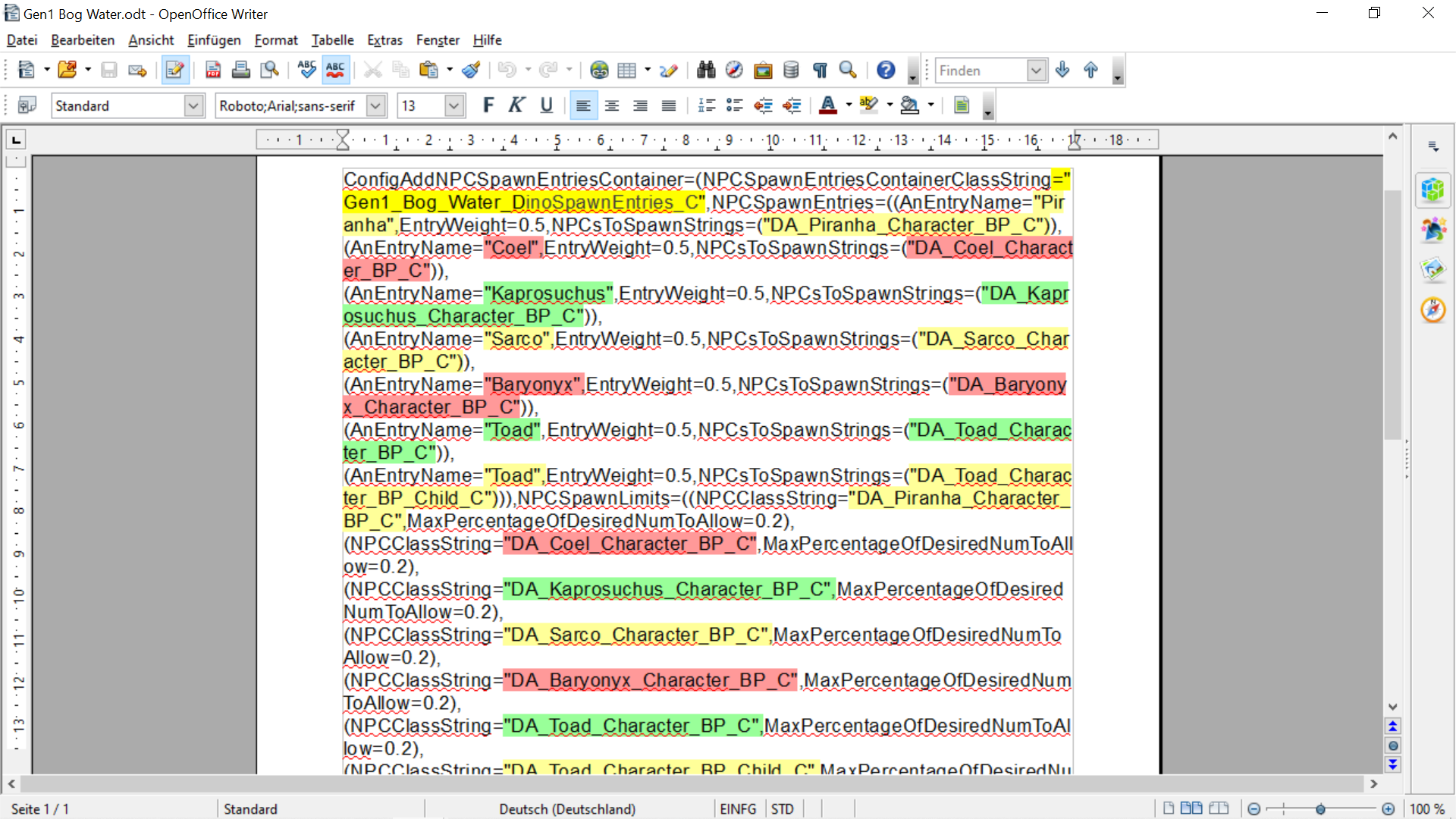Image resolution: width=1456 pixels, height=819 pixels.
Task: Align text right
Action: (x=640, y=105)
